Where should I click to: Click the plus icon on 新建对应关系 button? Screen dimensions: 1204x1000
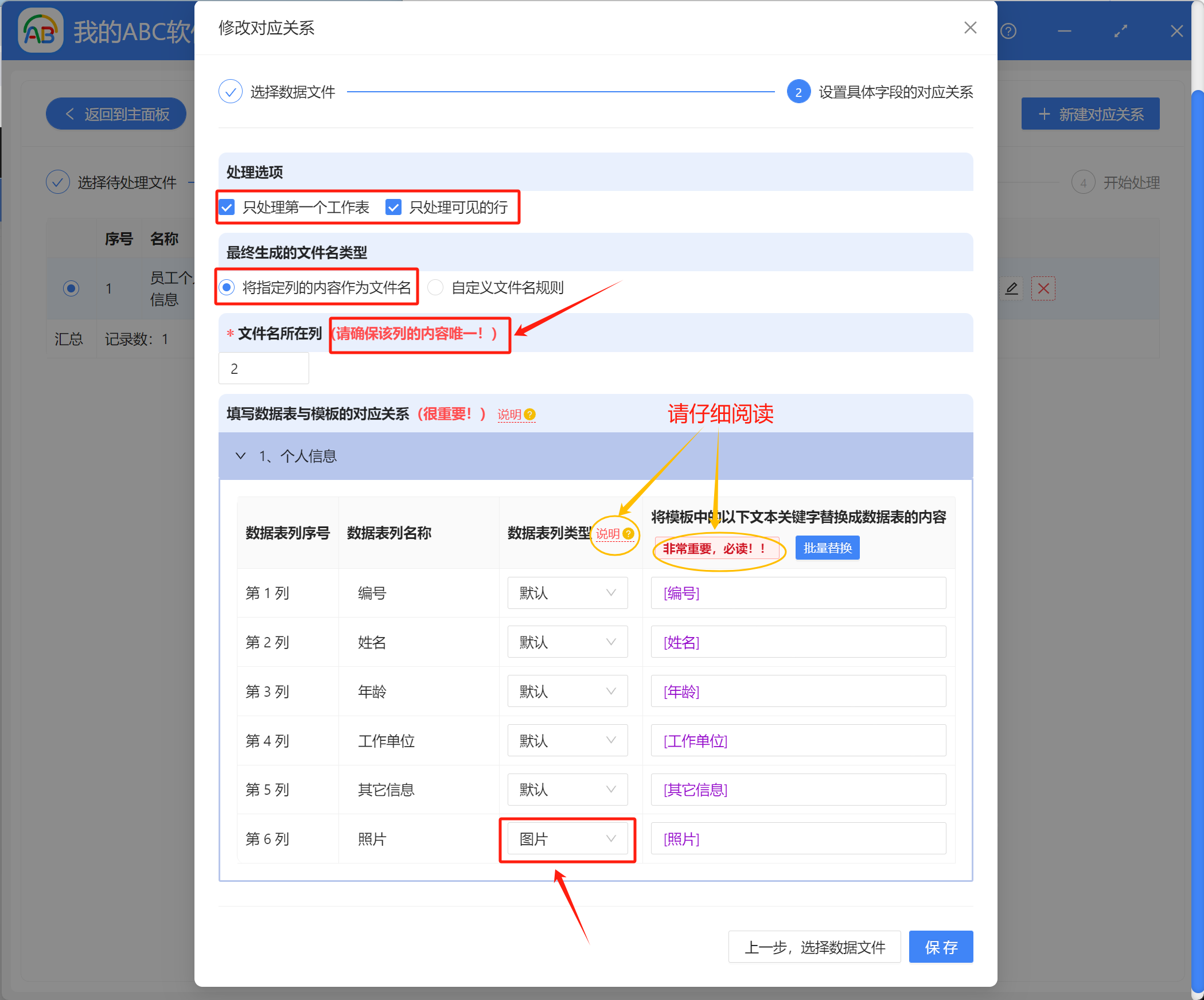click(1044, 114)
